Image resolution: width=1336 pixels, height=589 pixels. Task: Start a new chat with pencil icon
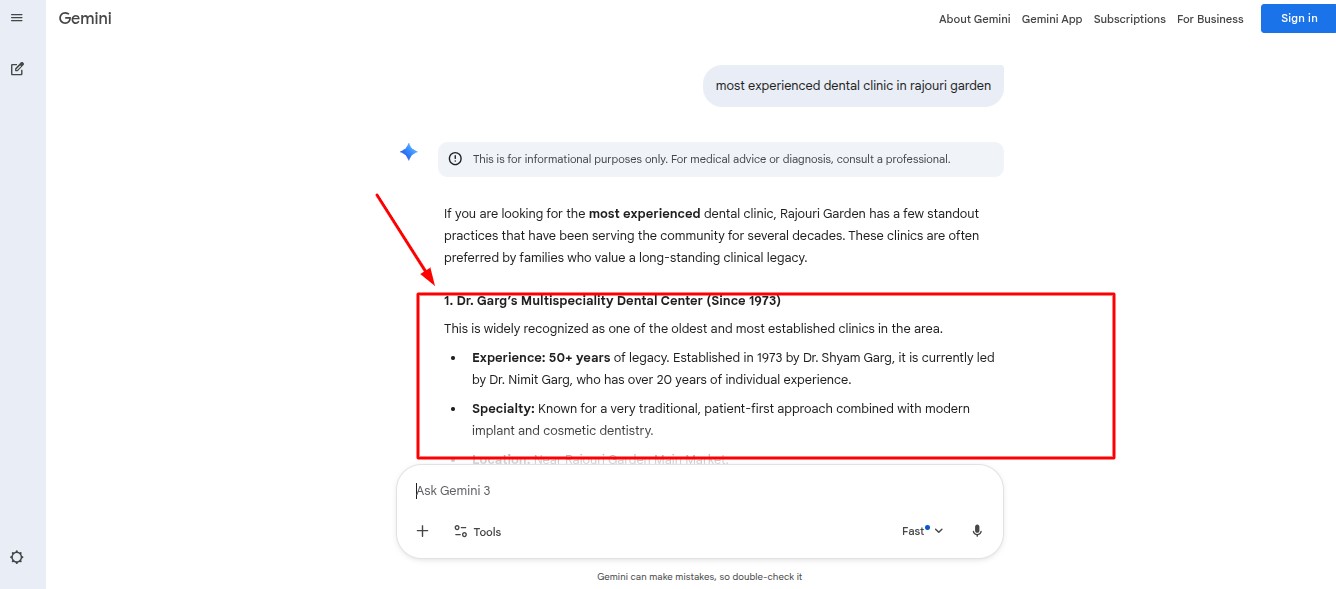coord(17,69)
